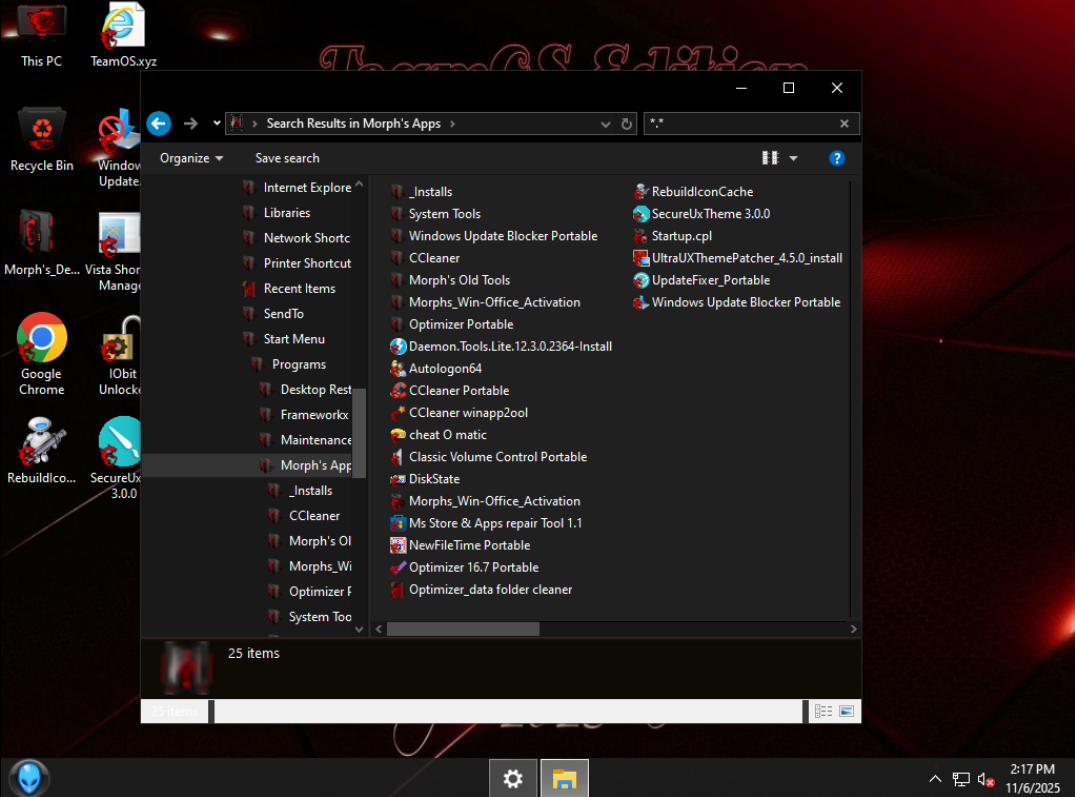The height and width of the screenshot is (797, 1075).
Task: Select UltraUXThemePatcher installer icon
Action: 640,258
